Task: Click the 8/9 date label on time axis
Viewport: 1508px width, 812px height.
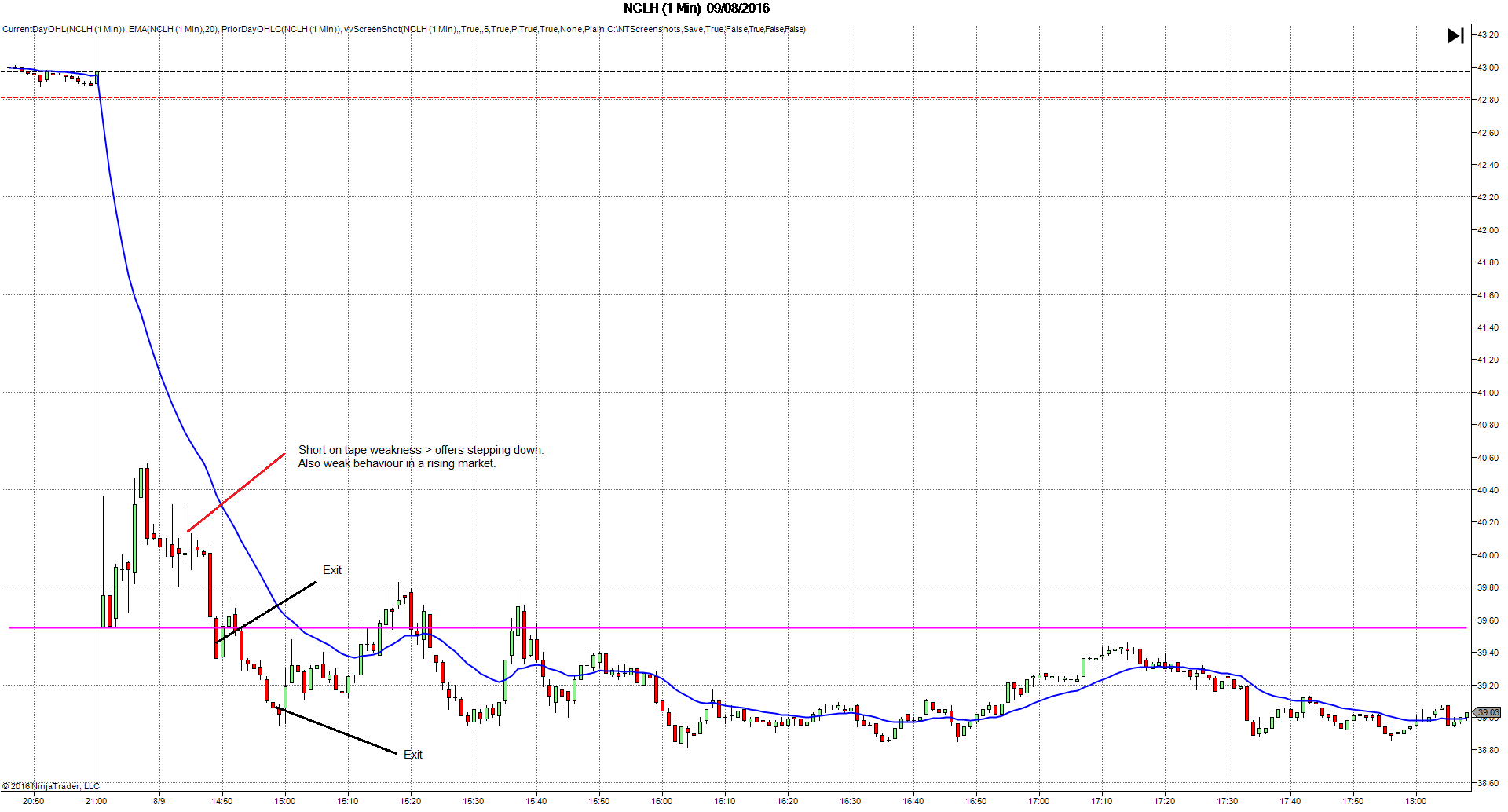Action: pyautogui.click(x=159, y=801)
